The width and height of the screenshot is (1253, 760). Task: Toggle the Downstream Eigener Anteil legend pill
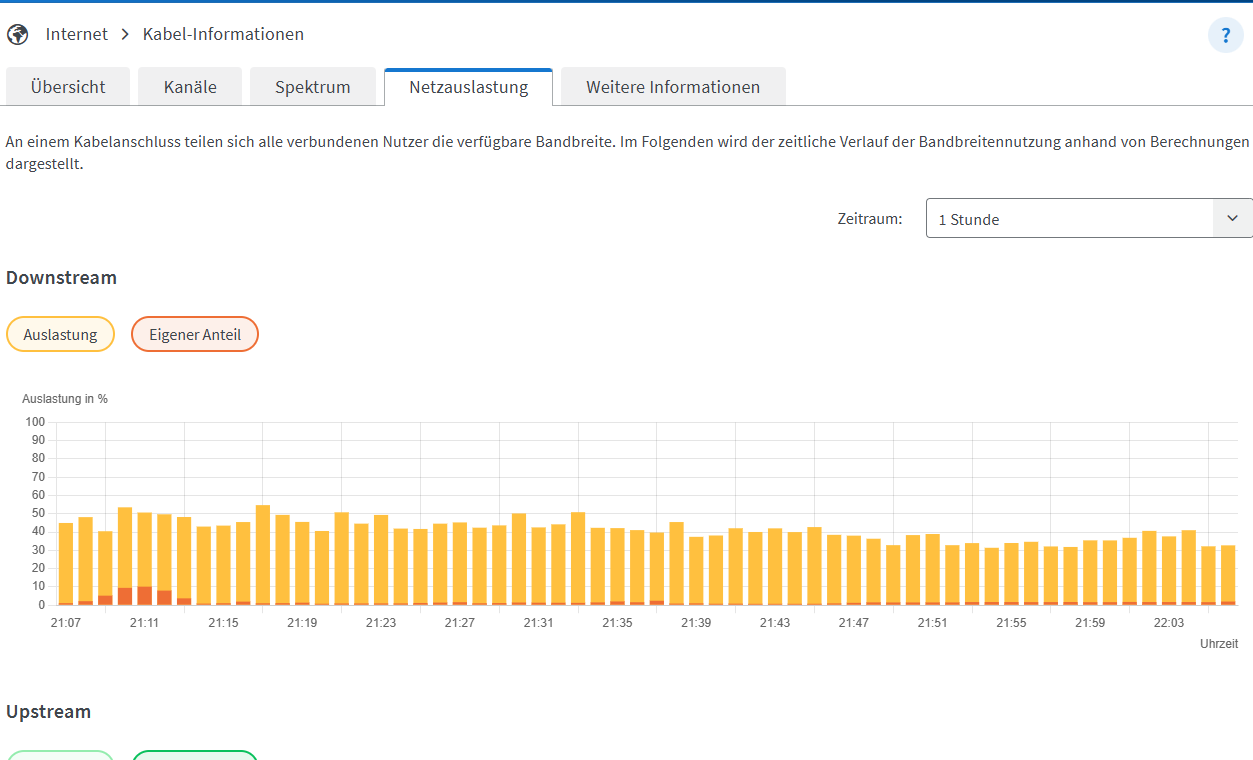pyautogui.click(x=195, y=334)
